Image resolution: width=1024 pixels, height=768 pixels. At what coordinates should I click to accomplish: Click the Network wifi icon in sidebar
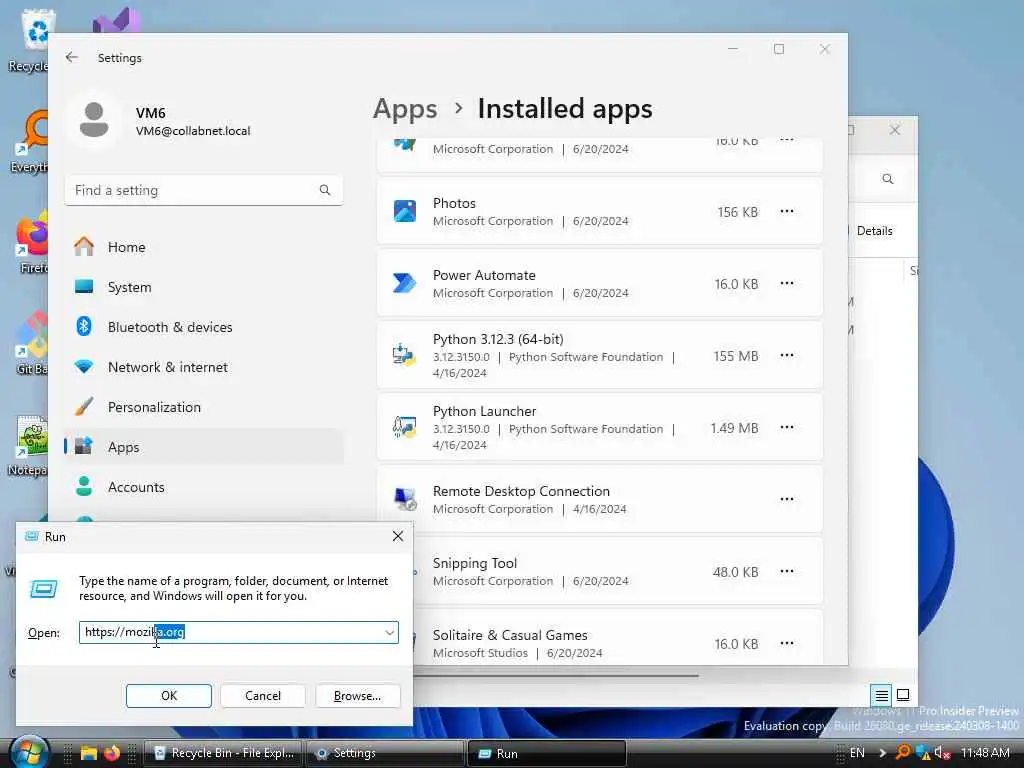(84, 366)
